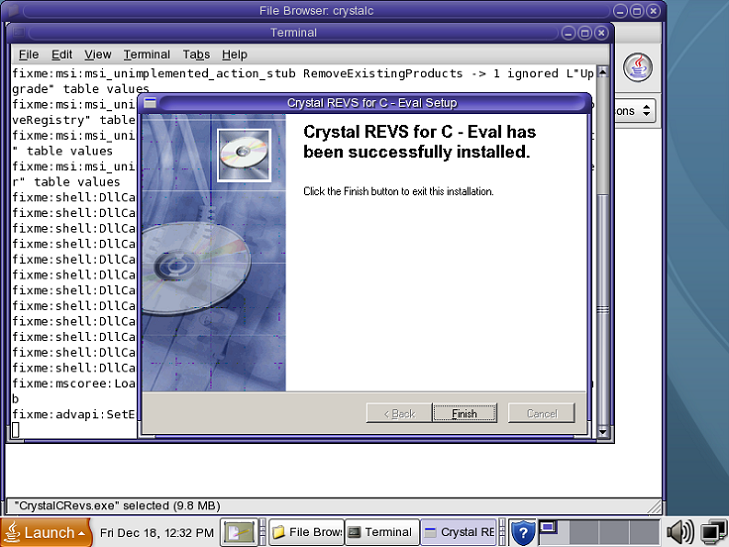Viewport: 729px width, 547px height.
Task: Select the fourth workspace in switcher
Action: (x=644, y=532)
